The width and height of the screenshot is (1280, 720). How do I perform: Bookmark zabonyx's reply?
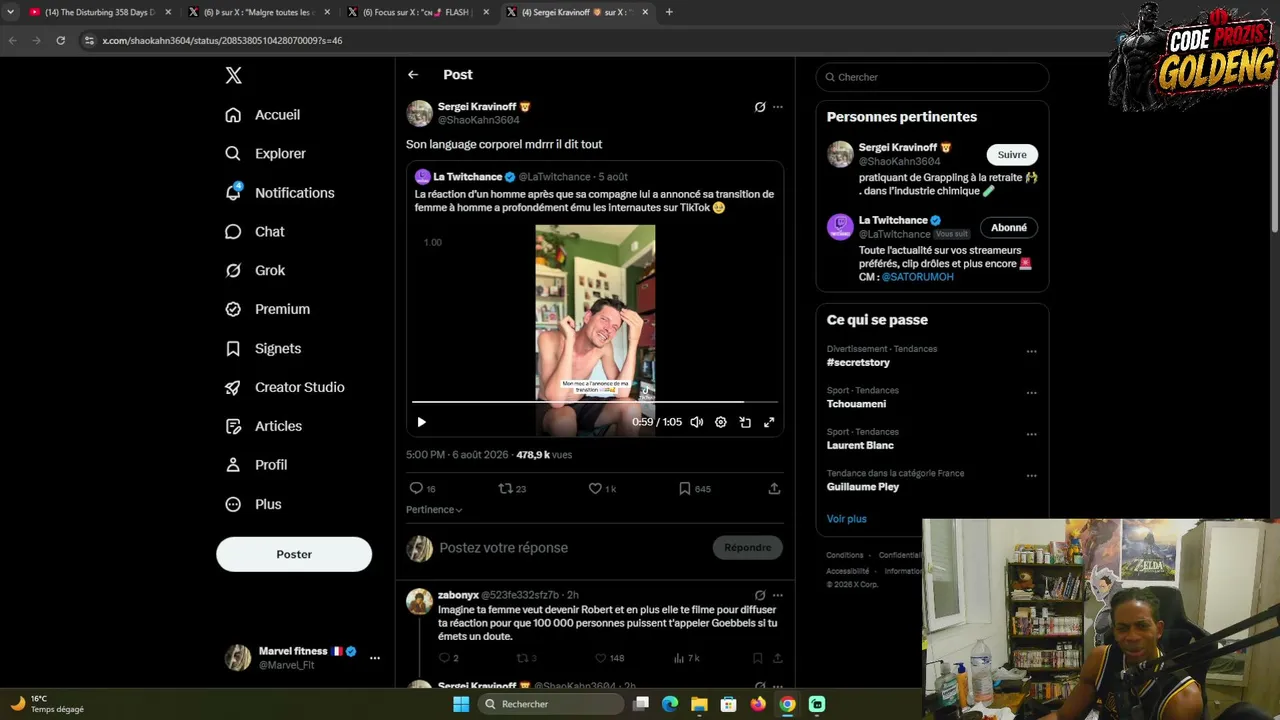pyautogui.click(x=757, y=658)
